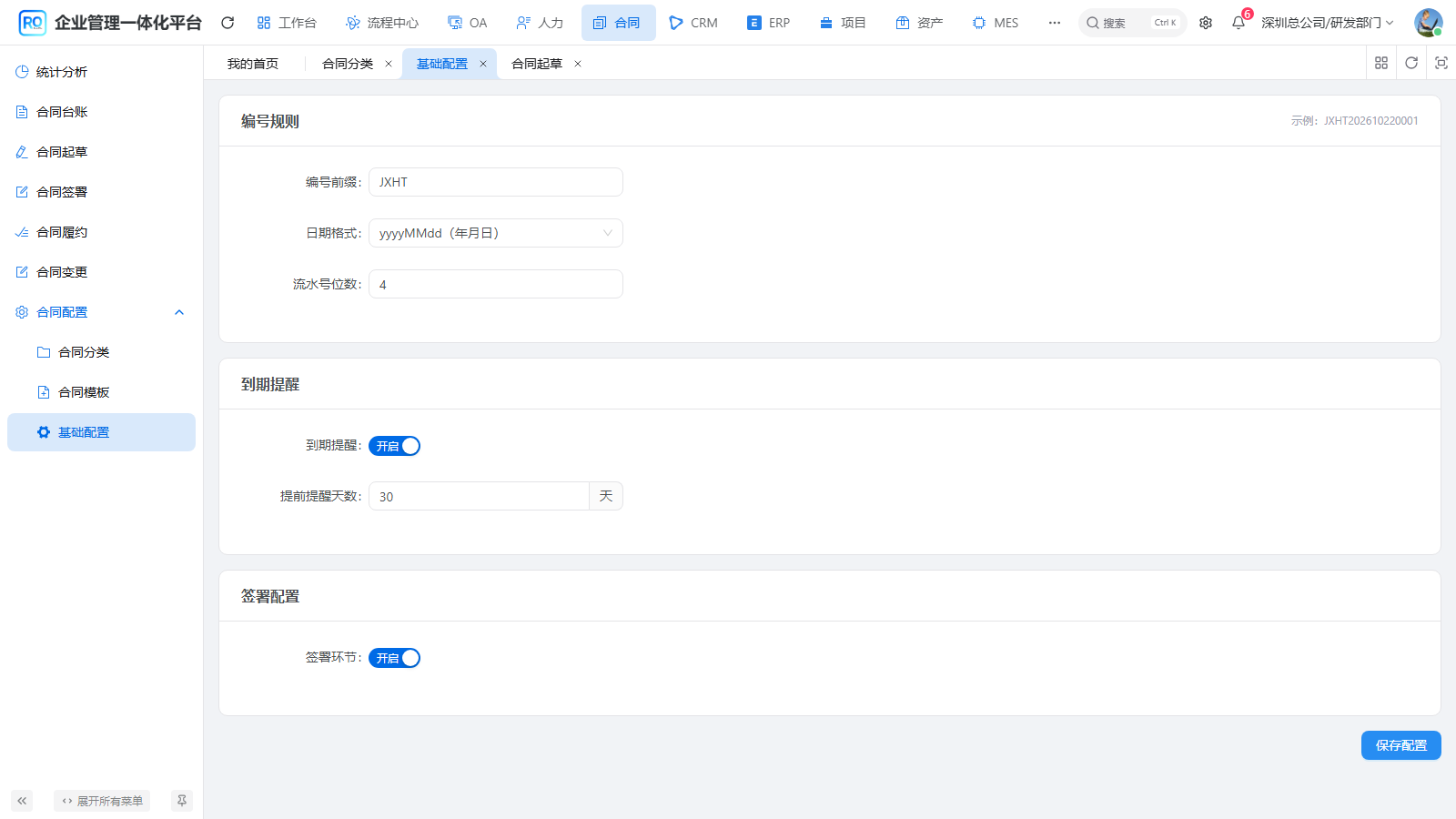1456x819 pixels.
Task: Open 合同台账 in the sidebar
Action: pos(101,112)
